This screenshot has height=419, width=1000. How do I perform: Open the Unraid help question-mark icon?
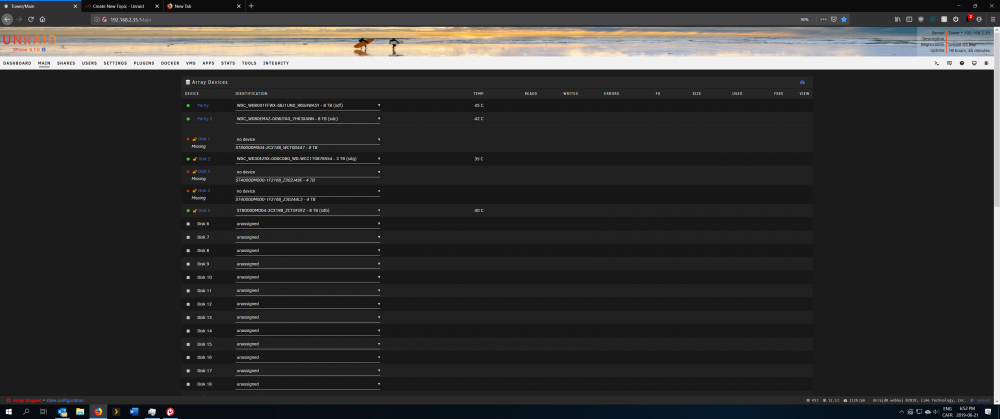click(961, 63)
